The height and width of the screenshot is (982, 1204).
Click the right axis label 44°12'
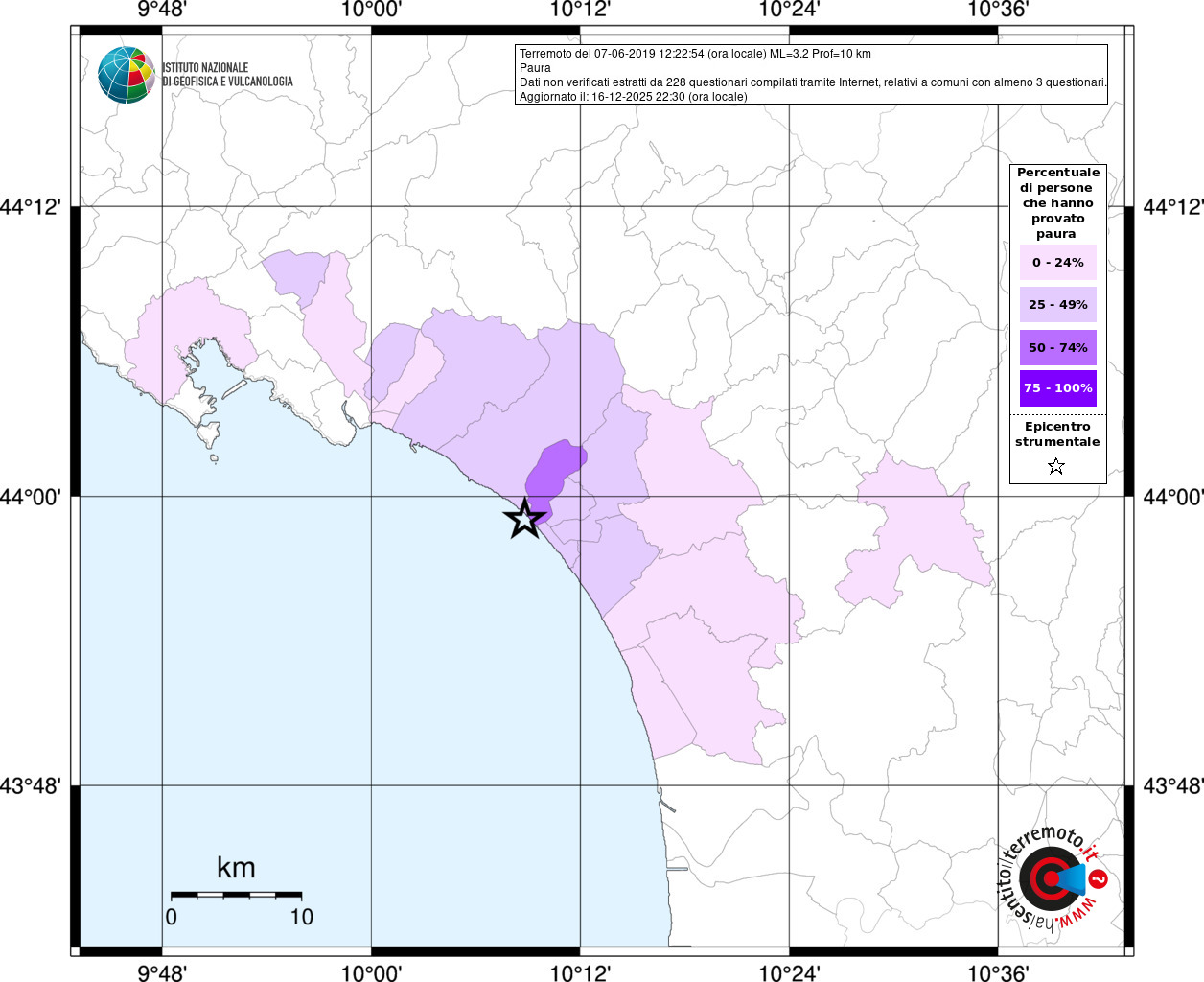(x=1172, y=206)
